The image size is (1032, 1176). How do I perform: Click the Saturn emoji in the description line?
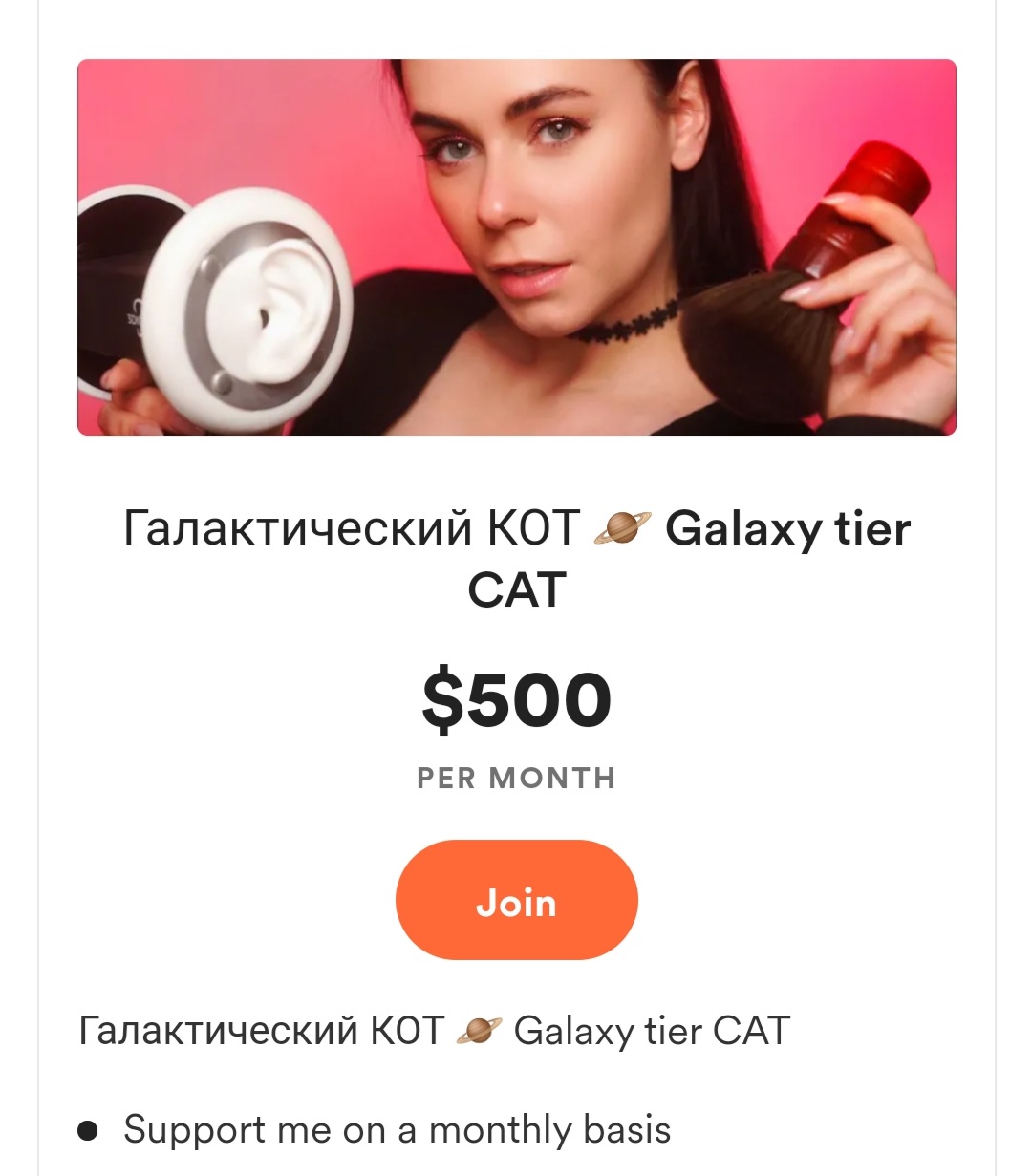[479, 1032]
